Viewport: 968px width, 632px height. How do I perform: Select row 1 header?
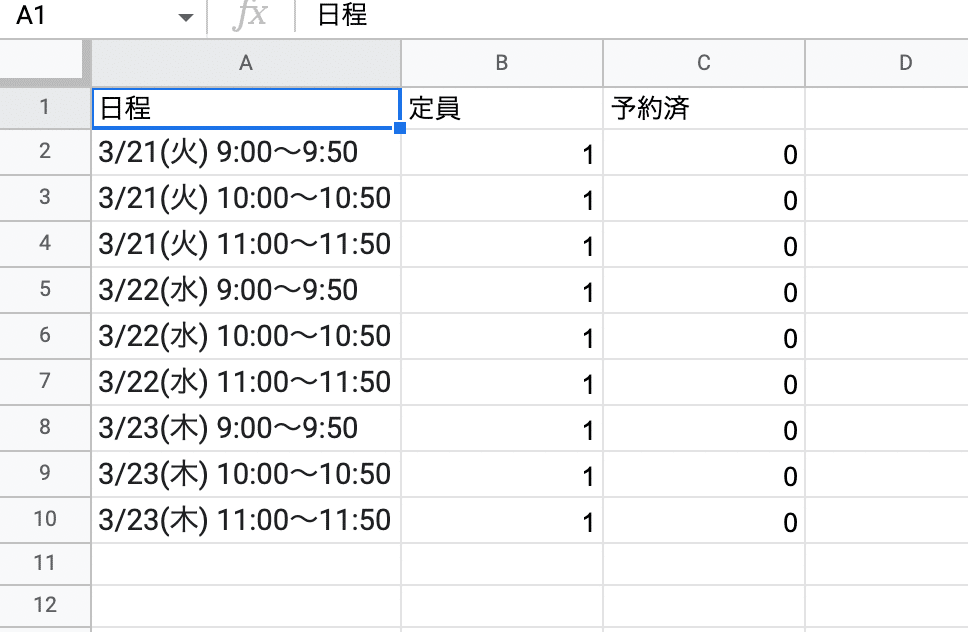coord(45,108)
